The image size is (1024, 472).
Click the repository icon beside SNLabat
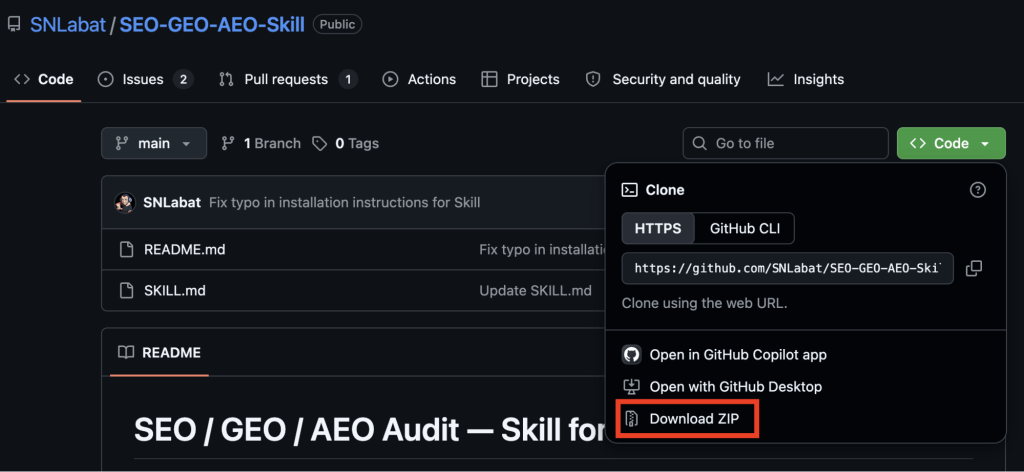(14, 25)
